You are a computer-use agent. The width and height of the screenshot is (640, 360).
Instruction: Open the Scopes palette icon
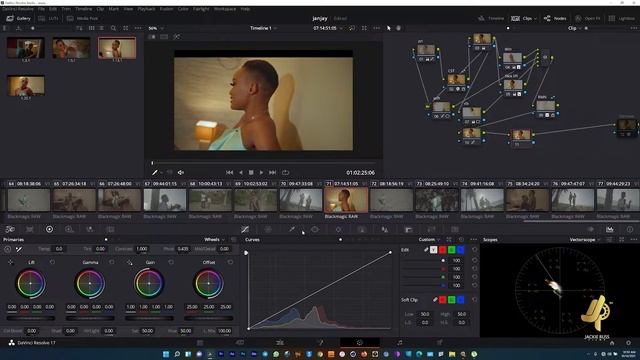pos(609,229)
